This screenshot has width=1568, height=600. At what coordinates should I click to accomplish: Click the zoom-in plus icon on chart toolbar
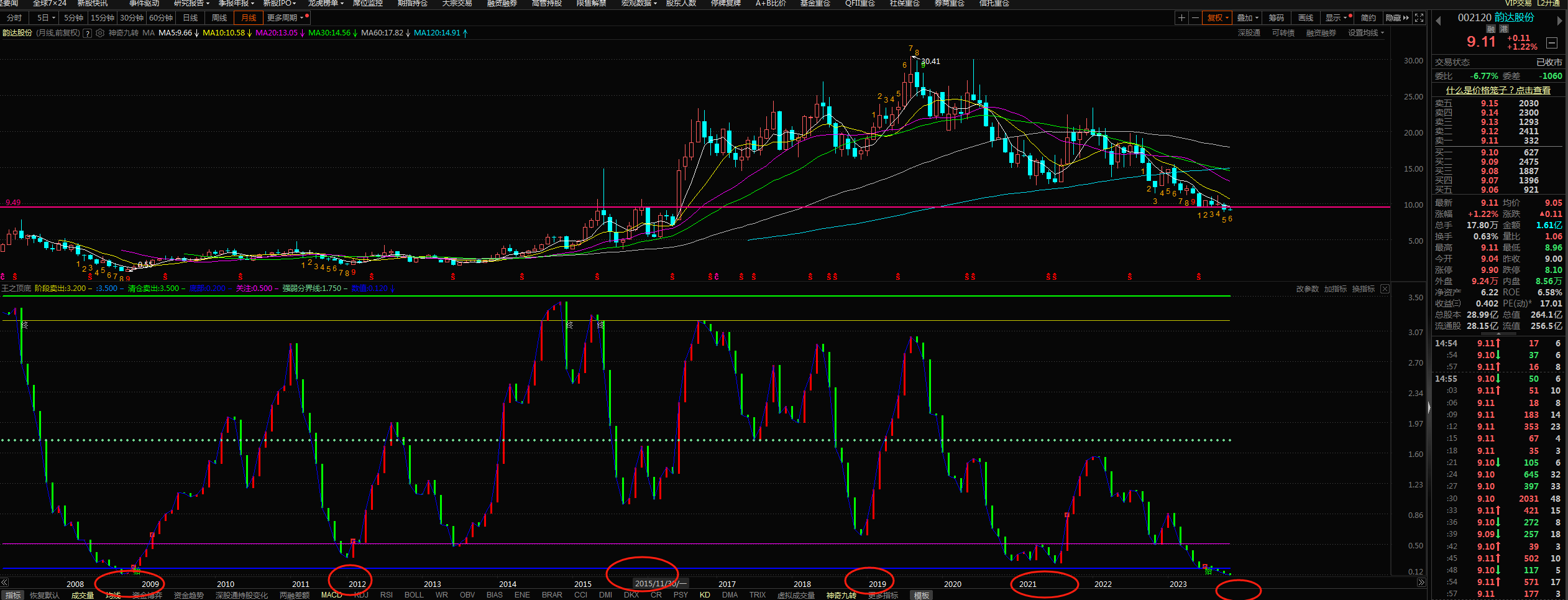[x=1181, y=18]
